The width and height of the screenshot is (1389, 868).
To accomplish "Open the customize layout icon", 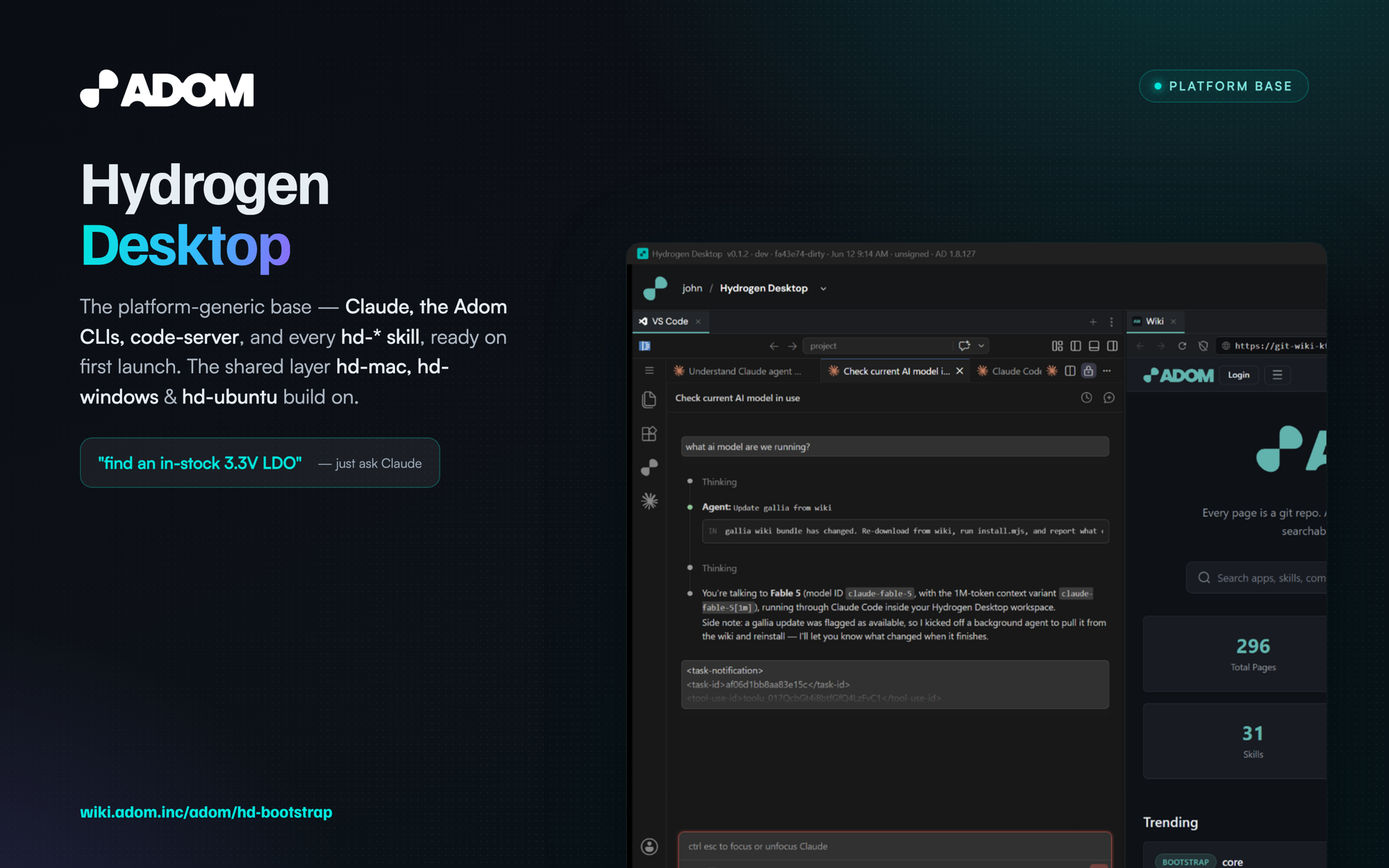I will [x=1058, y=346].
